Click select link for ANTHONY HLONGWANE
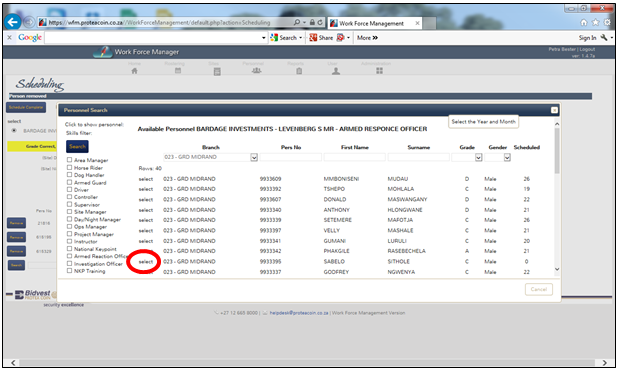Screen dimensions: 618x371 tap(146, 210)
